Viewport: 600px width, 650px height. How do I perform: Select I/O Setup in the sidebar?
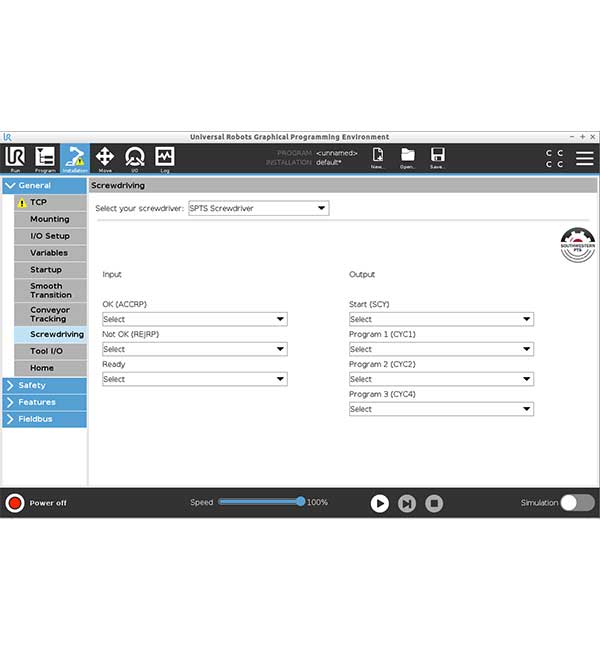[x=50, y=236]
